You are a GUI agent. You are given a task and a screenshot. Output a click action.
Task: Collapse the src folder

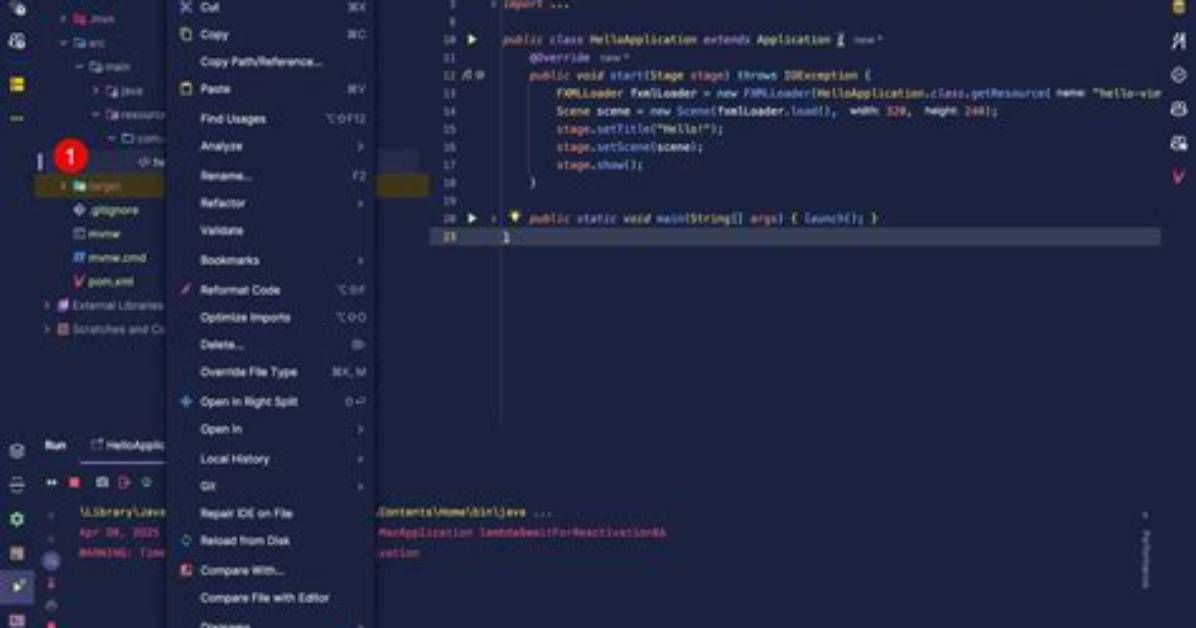[x=64, y=43]
